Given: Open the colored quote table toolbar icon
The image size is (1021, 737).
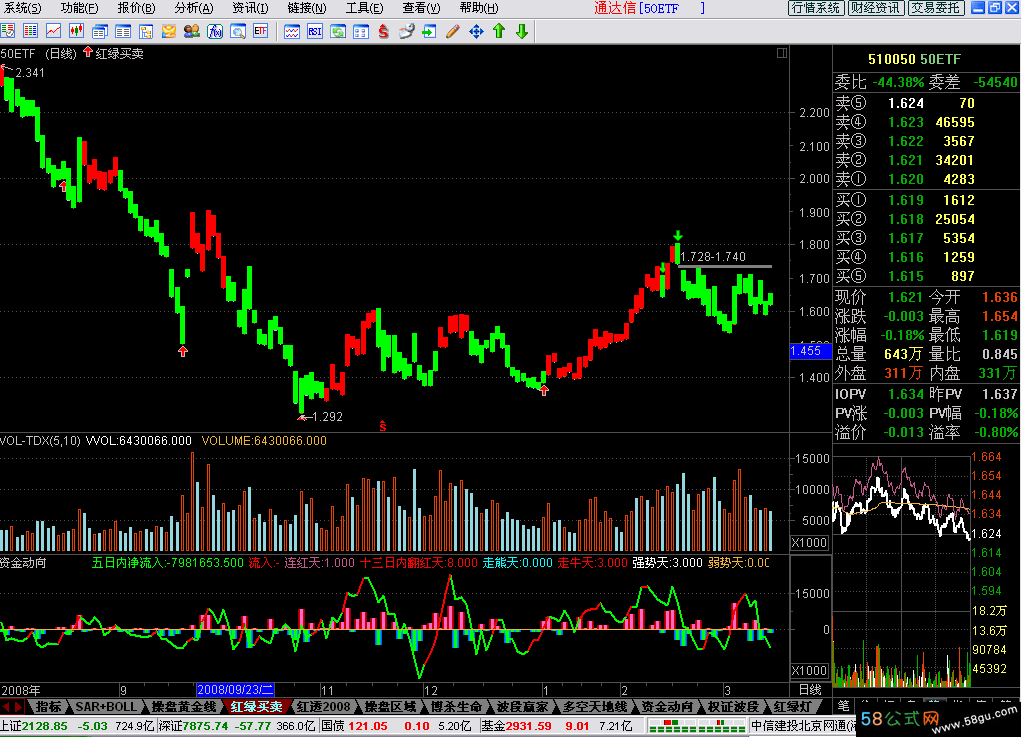Looking at the screenshot, I should click(31, 31).
